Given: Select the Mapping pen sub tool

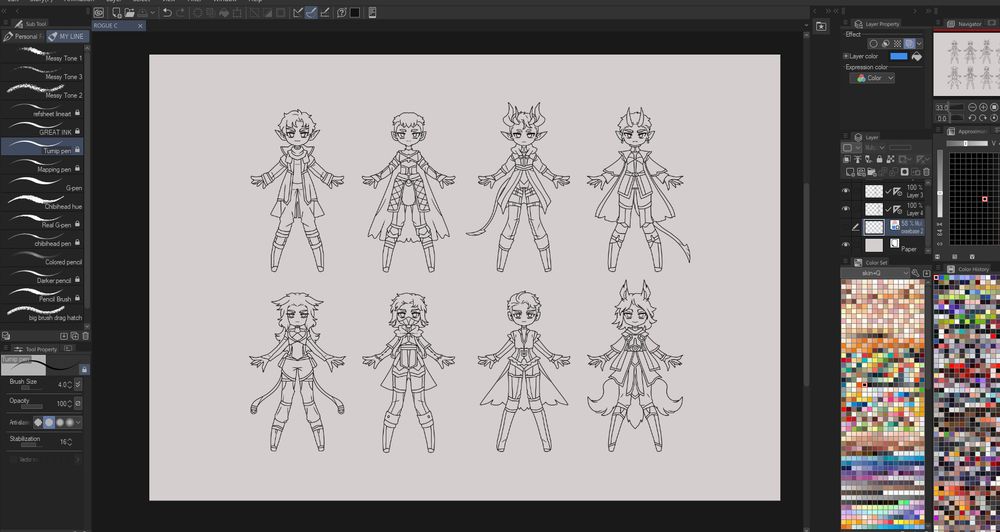Looking at the screenshot, I should pos(42,166).
